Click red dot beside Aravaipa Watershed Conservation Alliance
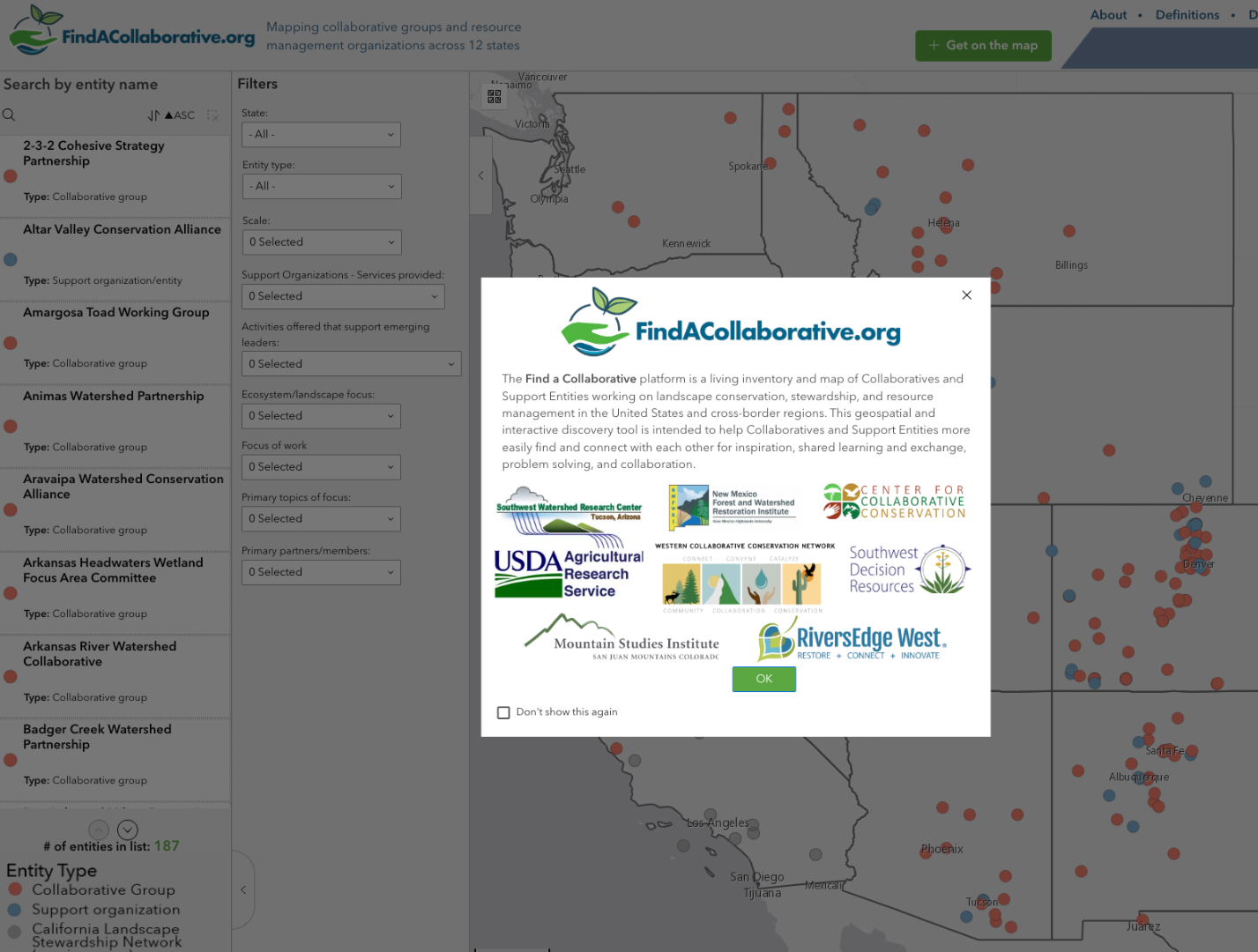The height and width of the screenshot is (952, 1258). 11,509
